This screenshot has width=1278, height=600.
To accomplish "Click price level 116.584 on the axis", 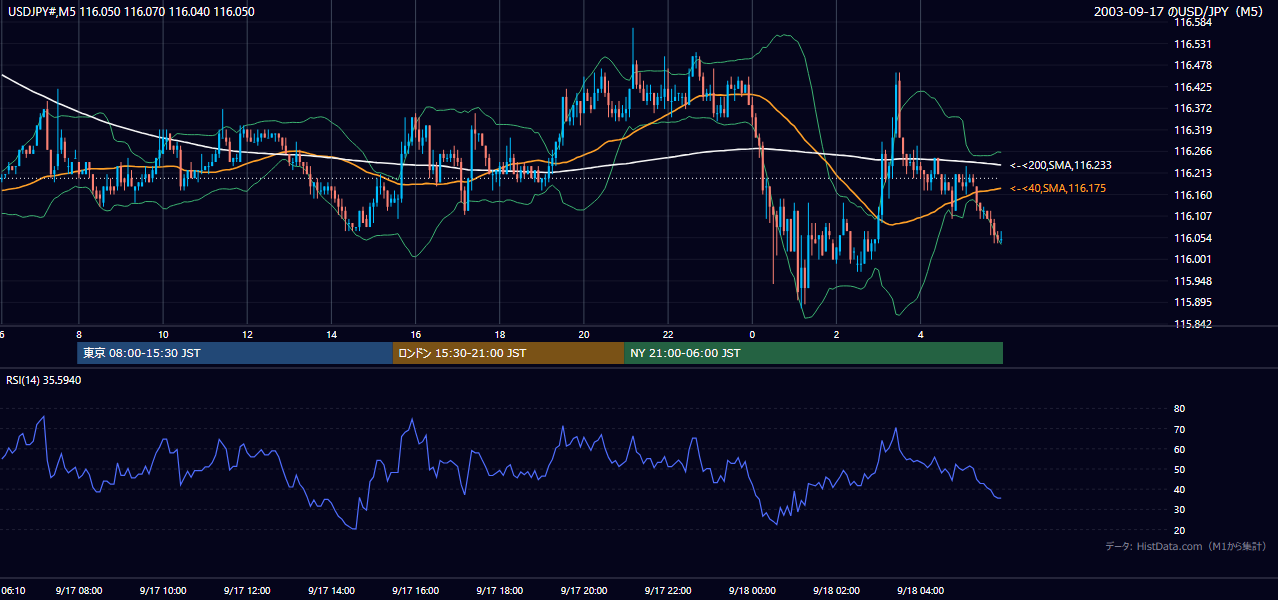I will tap(1192, 22).
